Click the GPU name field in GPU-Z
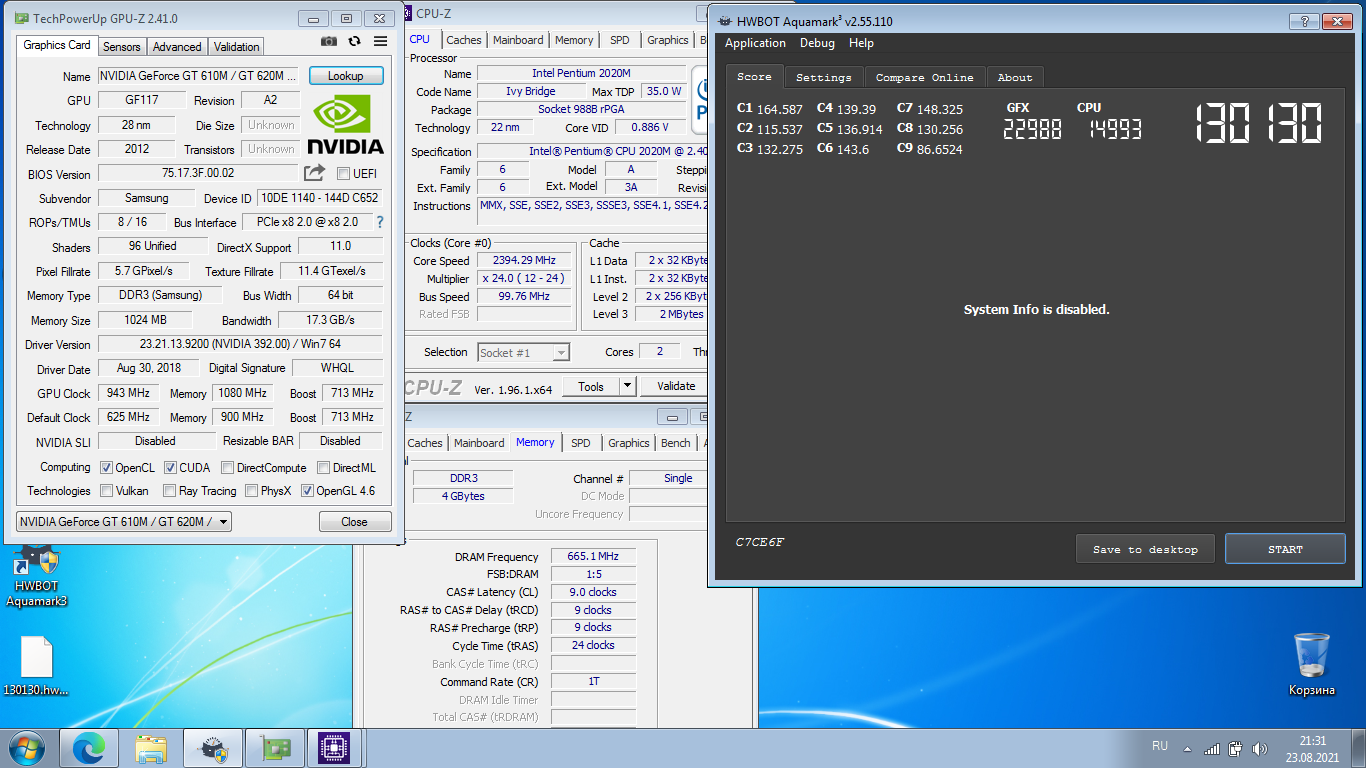Viewport: 1366px width, 768px height. coord(198,76)
